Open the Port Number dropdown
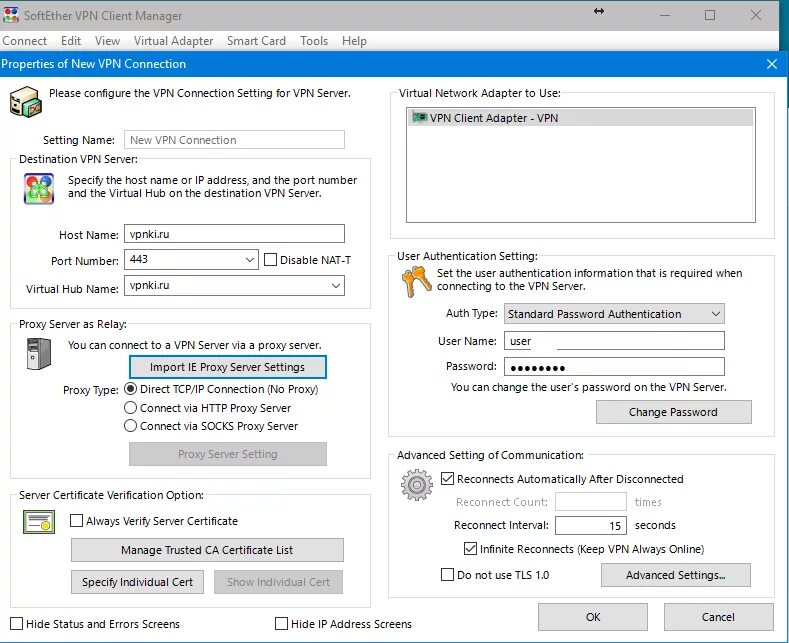This screenshot has width=789, height=643. tap(250, 260)
